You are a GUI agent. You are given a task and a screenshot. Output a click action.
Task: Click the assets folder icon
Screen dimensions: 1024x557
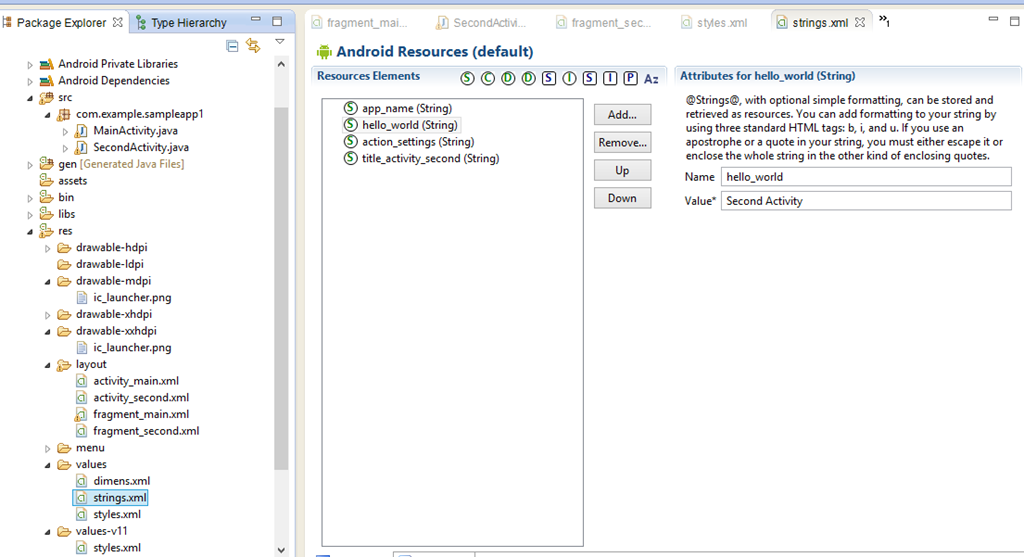tap(46, 180)
